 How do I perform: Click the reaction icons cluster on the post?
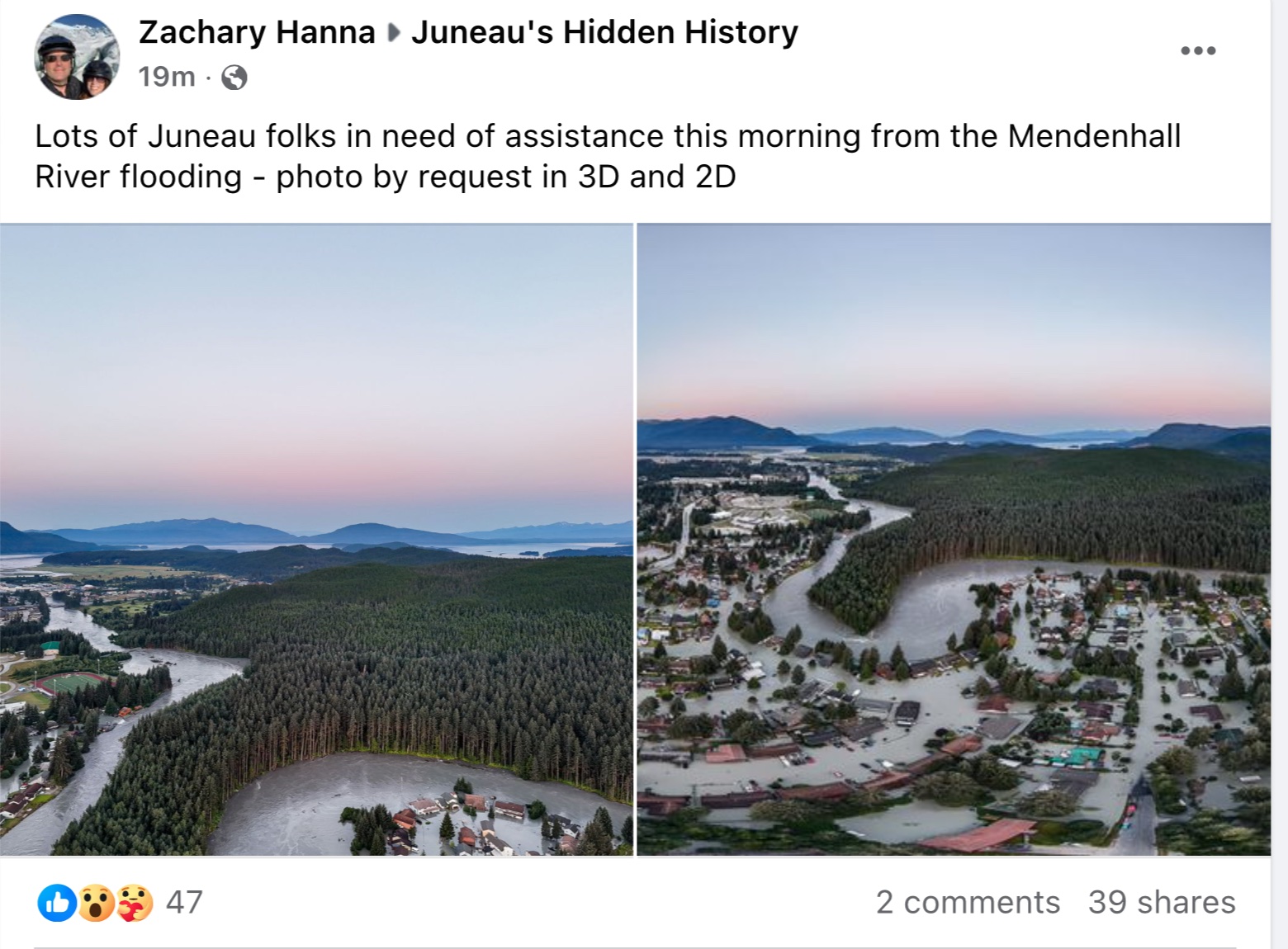(96, 902)
